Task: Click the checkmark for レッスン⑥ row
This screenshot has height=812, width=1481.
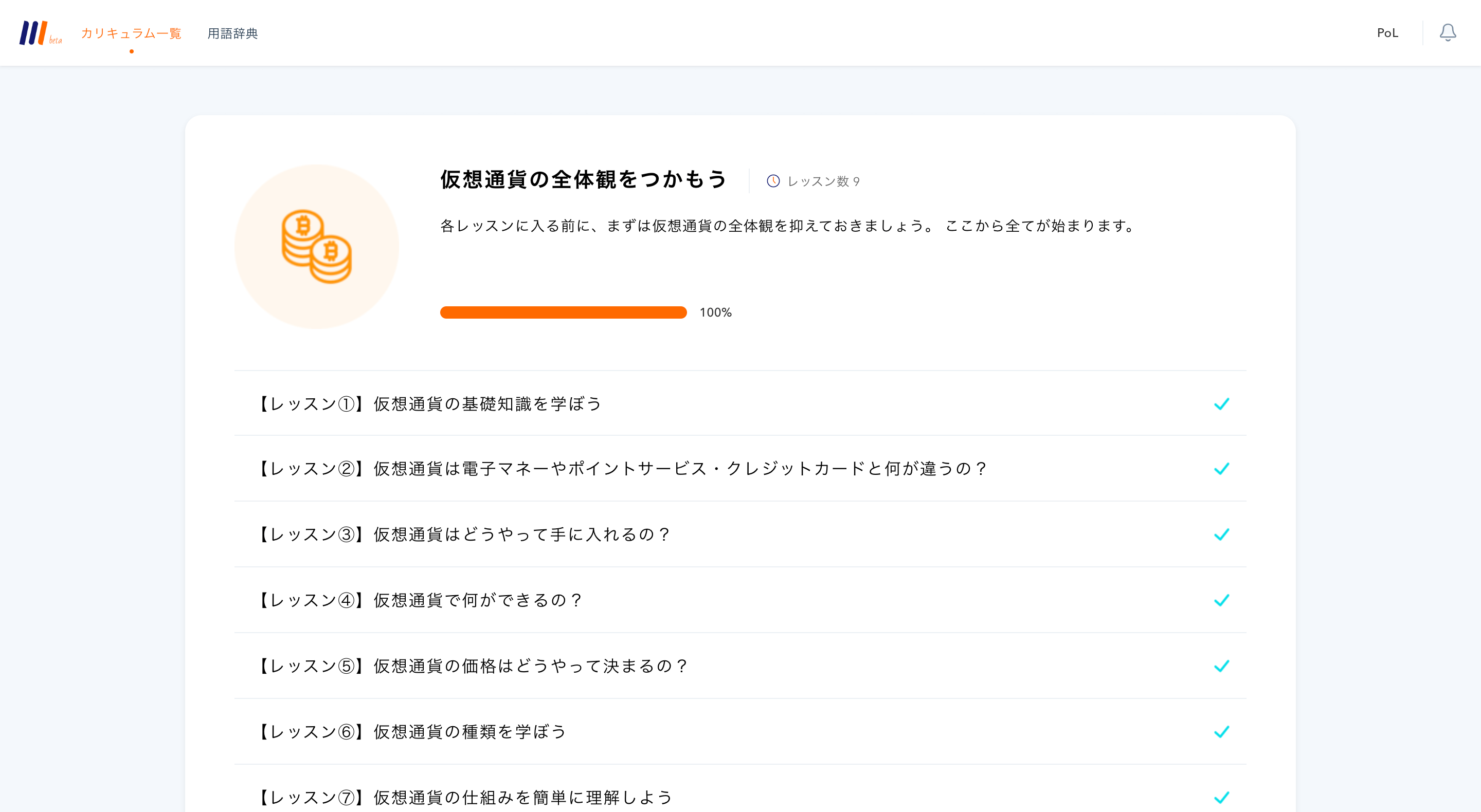Action: point(1221,731)
